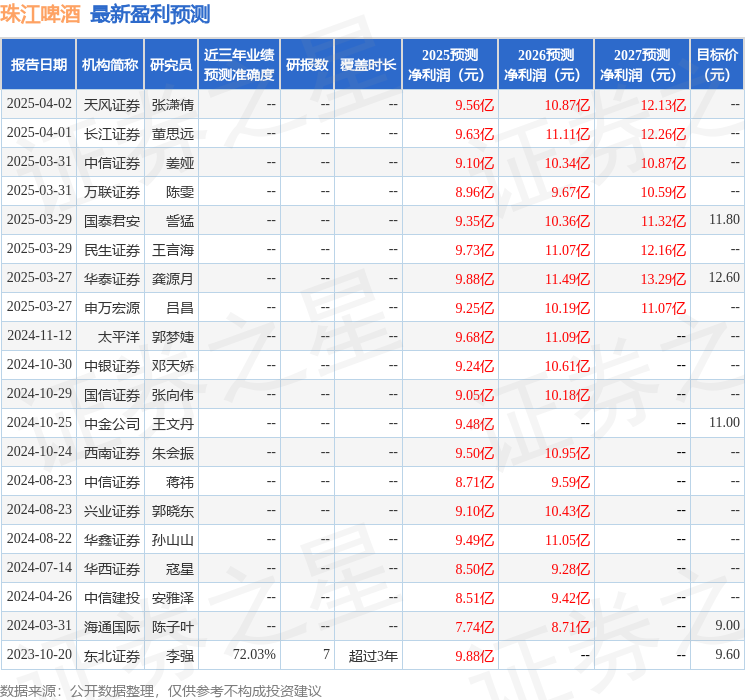
Task: Click the target price 11.00
Action: pyautogui.click(x=725, y=422)
